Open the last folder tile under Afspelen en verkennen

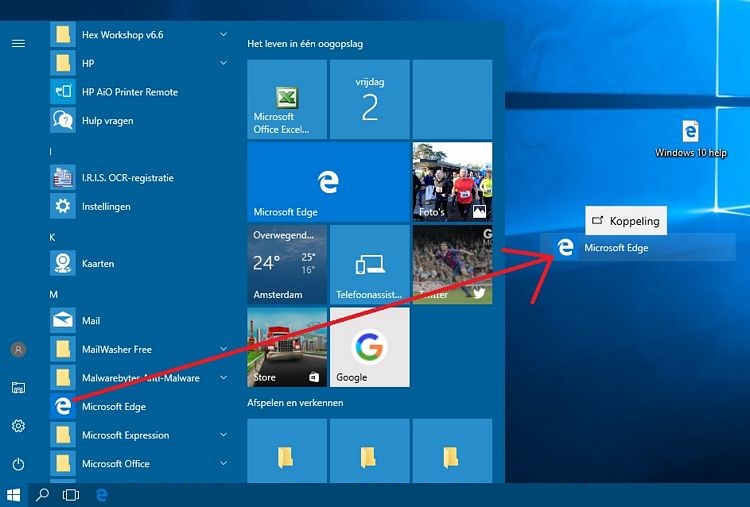tap(452, 451)
